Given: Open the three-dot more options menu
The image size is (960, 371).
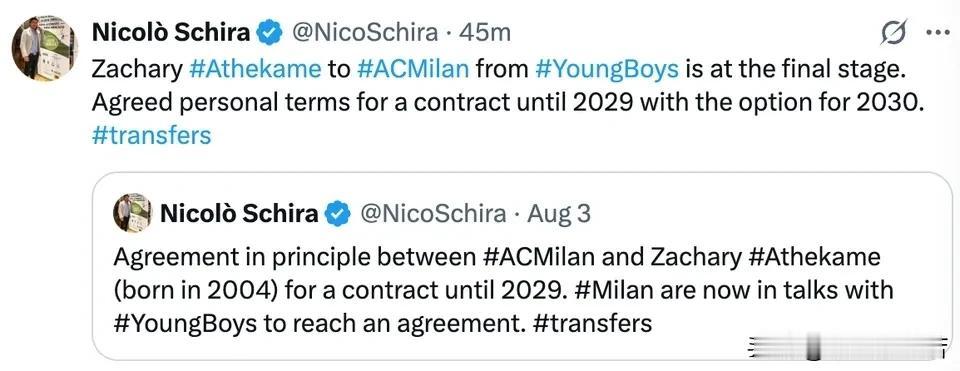Looking at the screenshot, I should (x=938, y=33).
